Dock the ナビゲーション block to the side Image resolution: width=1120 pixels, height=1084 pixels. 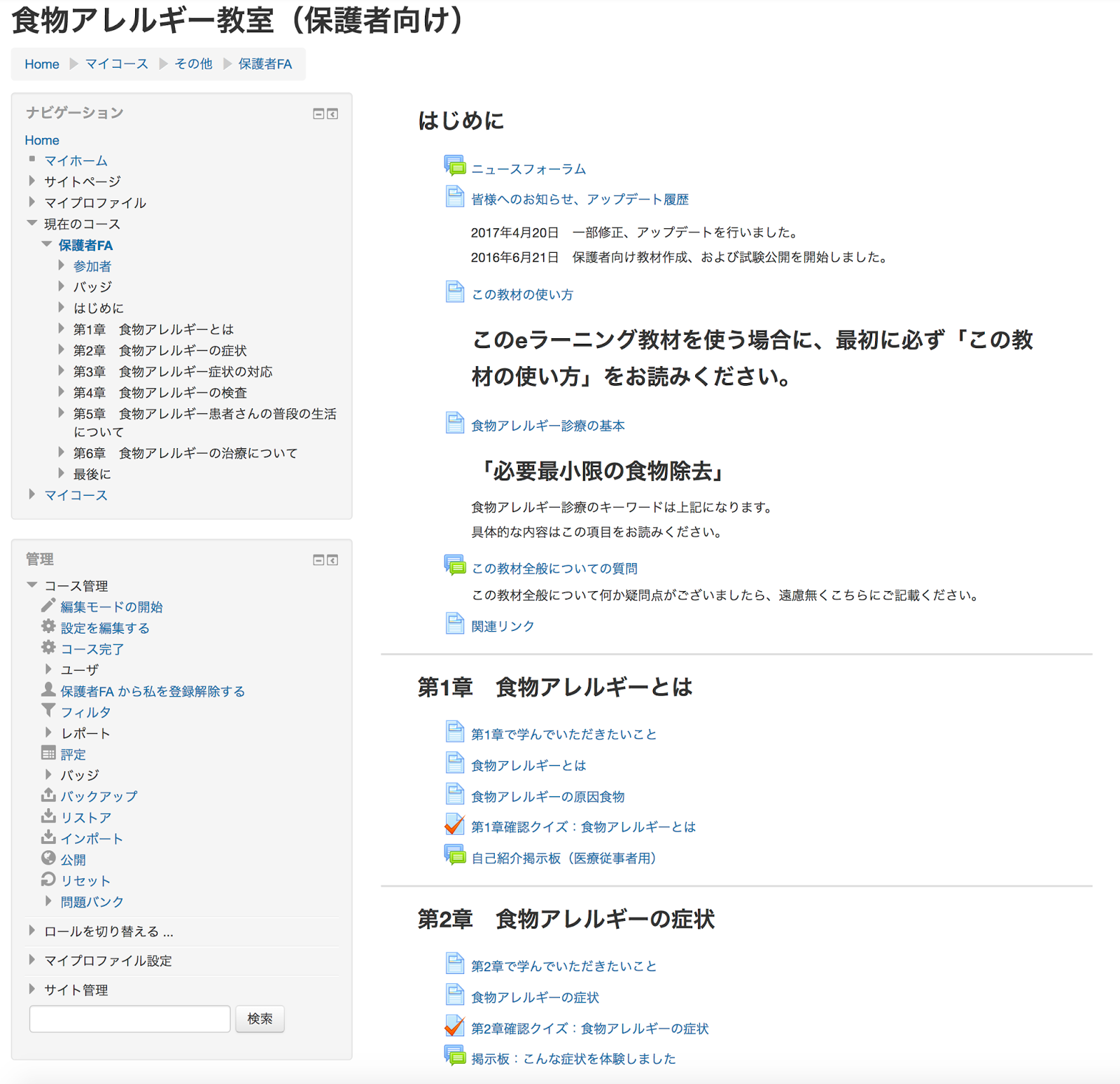[x=332, y=114]
